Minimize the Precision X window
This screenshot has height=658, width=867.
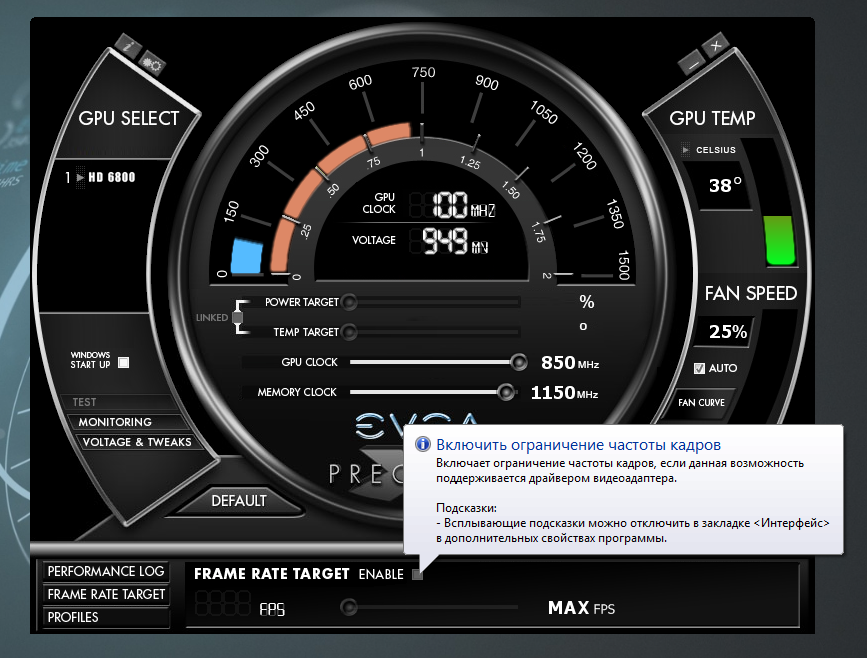[x=693, y=62]
